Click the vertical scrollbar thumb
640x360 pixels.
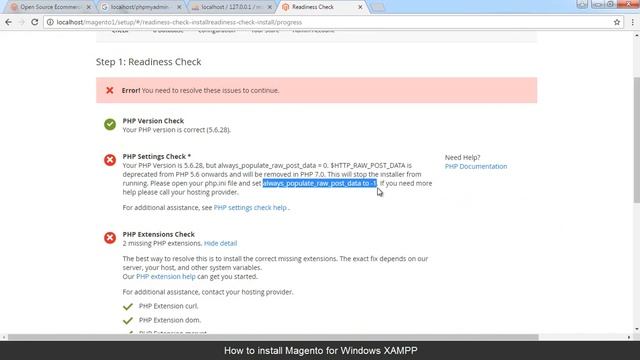pyautogui.click(x=636, y=139)
